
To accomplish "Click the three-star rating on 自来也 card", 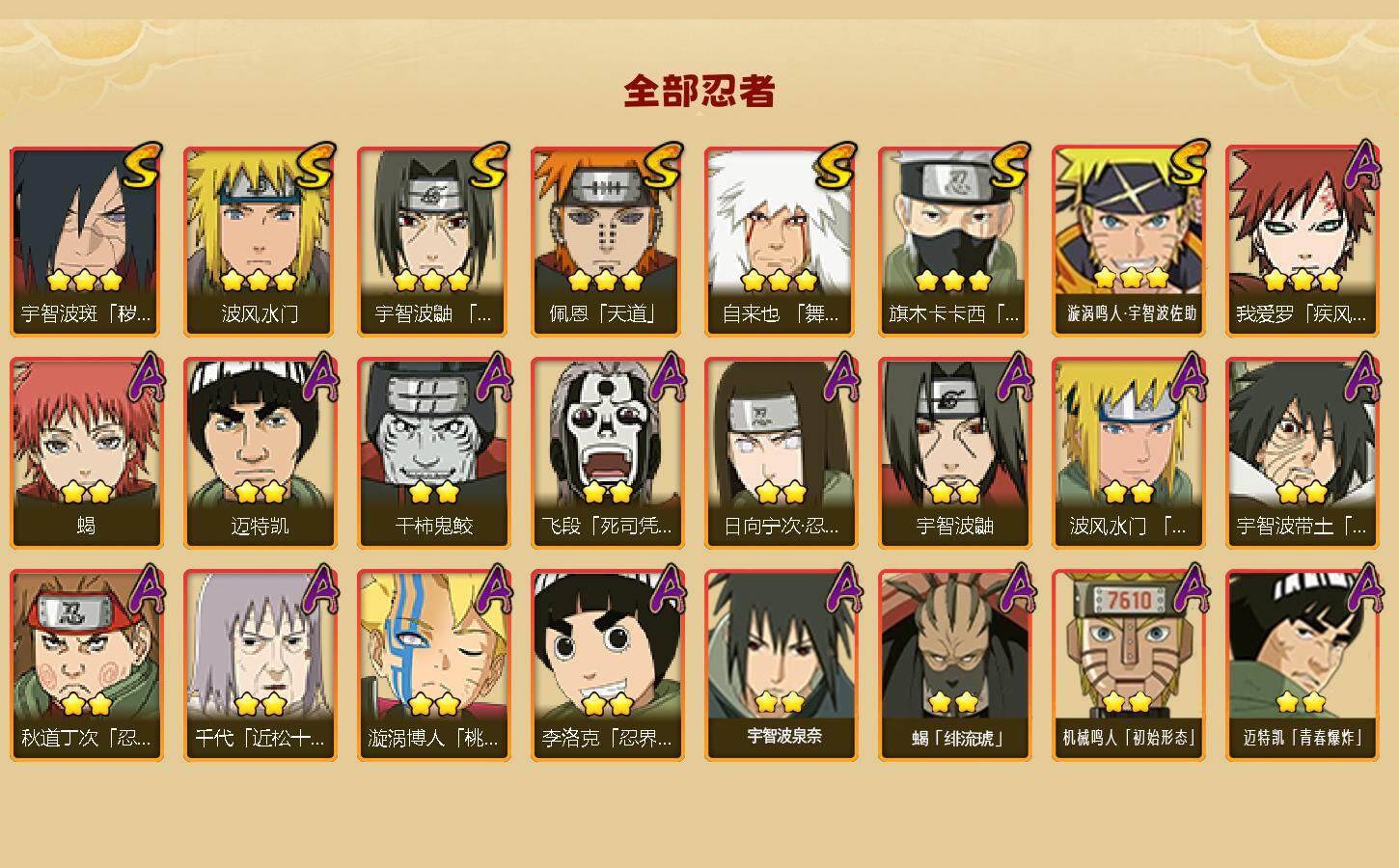I will 780,281.
